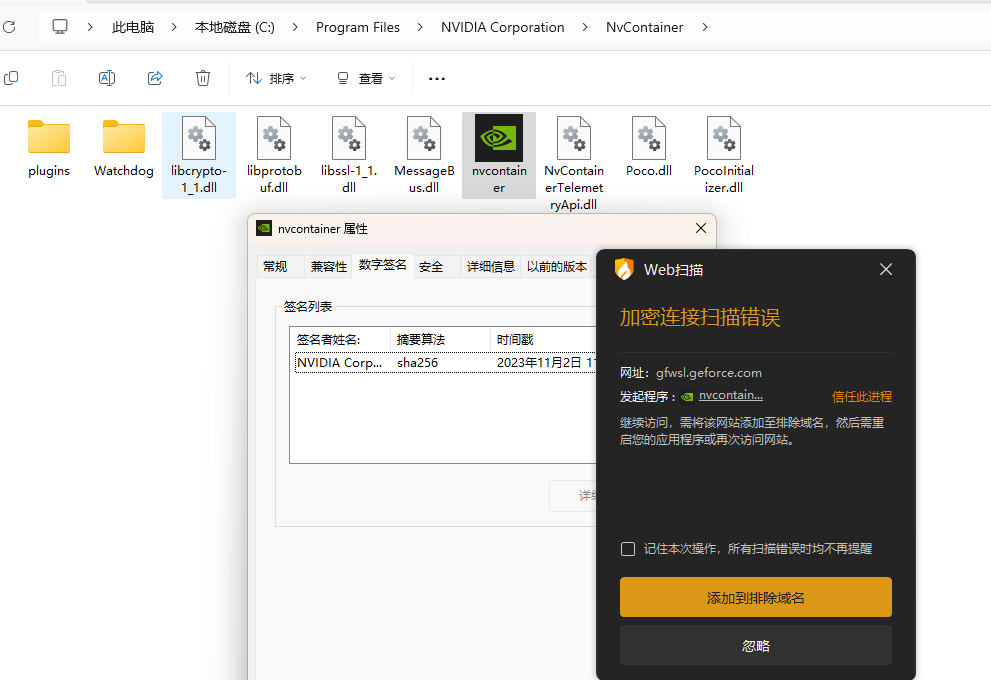Click 忽略 button
The height and width of the screenshot is (680, 991).
pos(756,645)
